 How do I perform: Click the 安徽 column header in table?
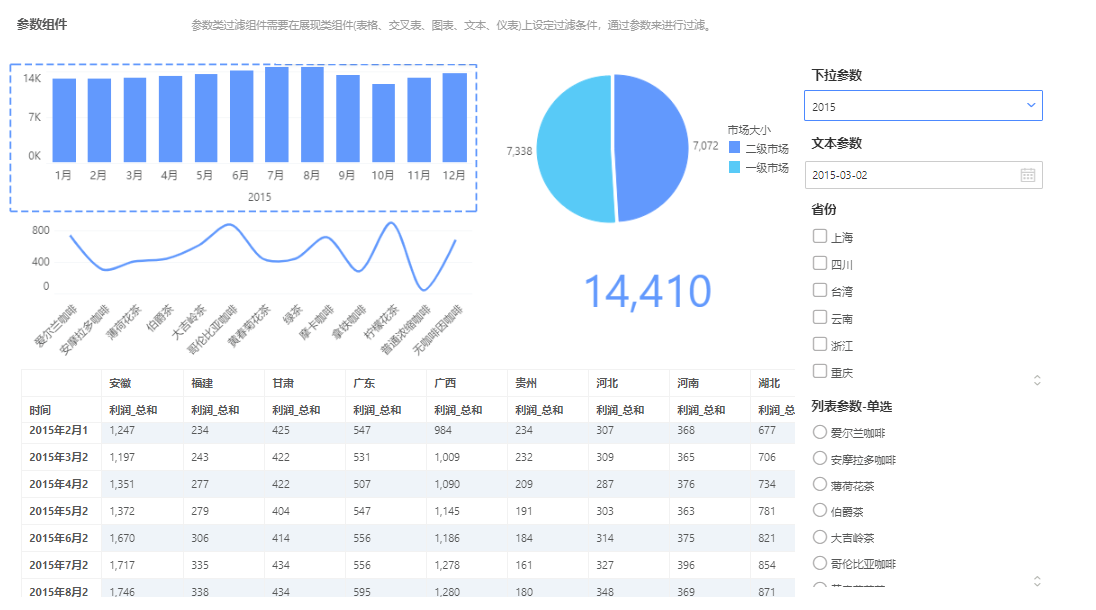pyautogui.click(x=120, y=383)
